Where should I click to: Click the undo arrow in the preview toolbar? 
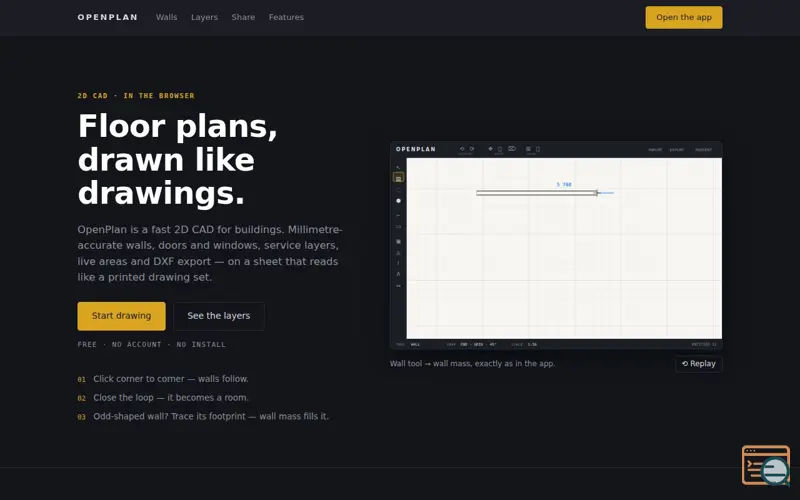pos(462,149)
